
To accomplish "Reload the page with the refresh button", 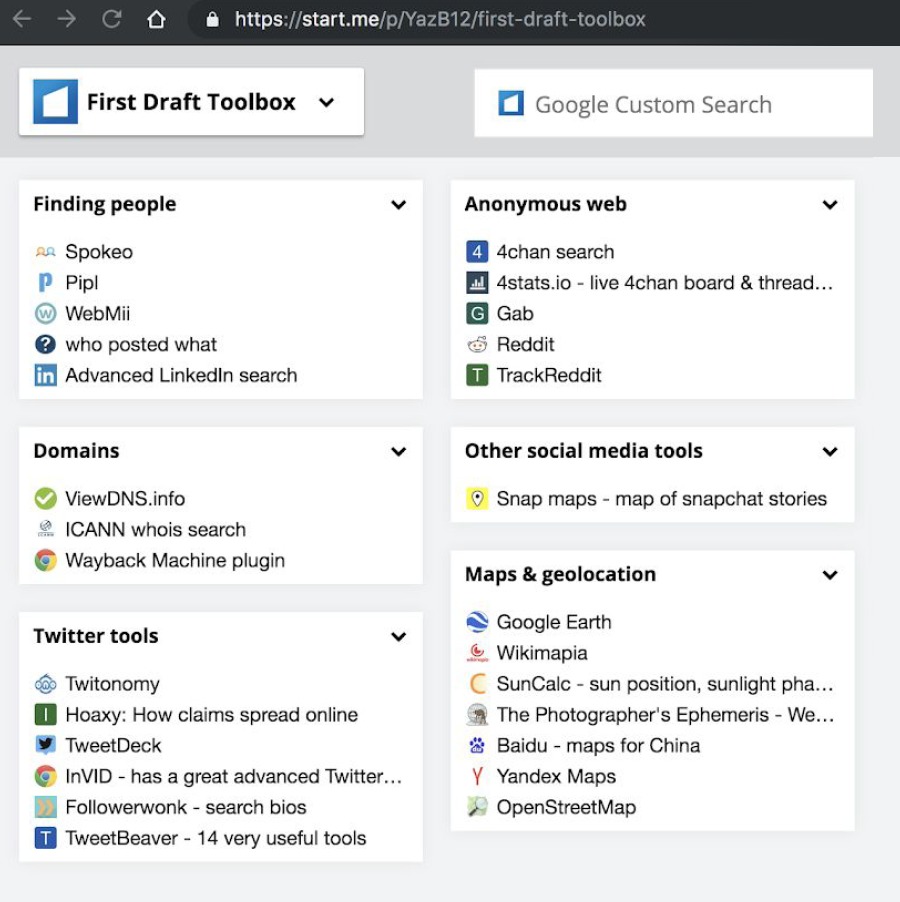I will pyautogui.click(x=112, y=19).
